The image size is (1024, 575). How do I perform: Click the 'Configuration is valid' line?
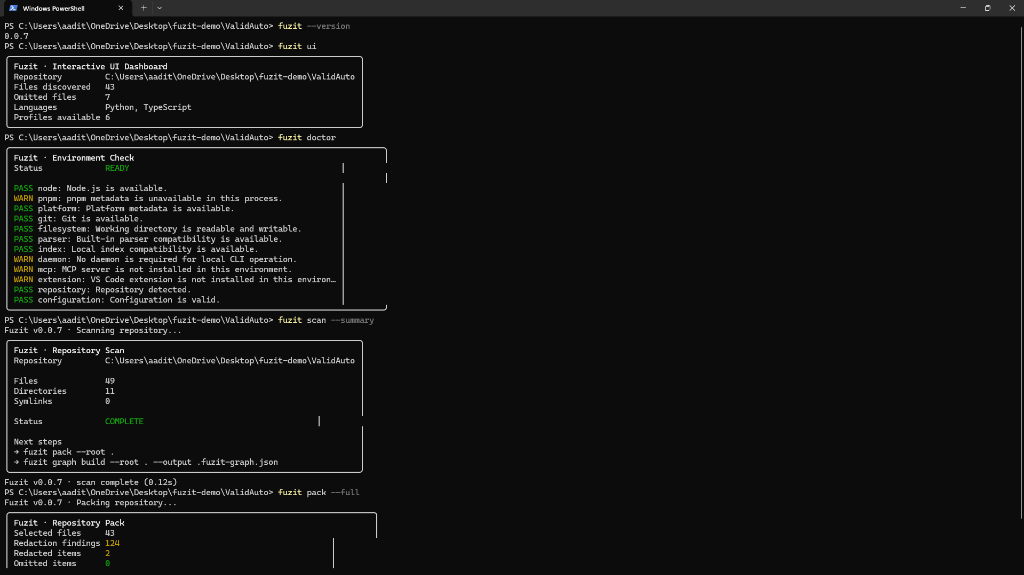(117, 300)
